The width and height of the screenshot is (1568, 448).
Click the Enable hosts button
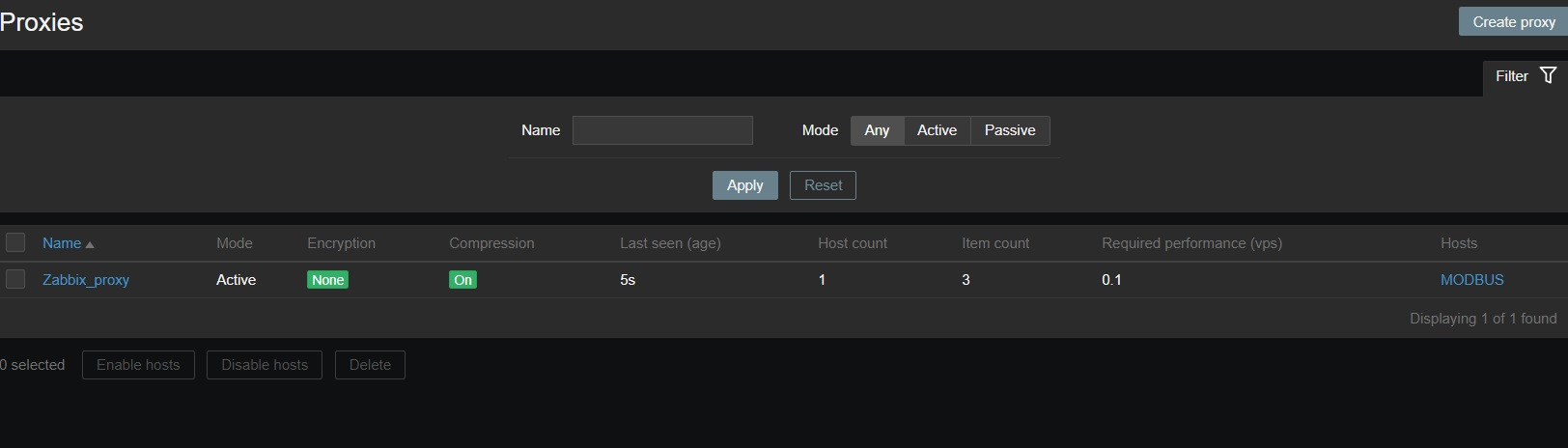tap(138, 365)
